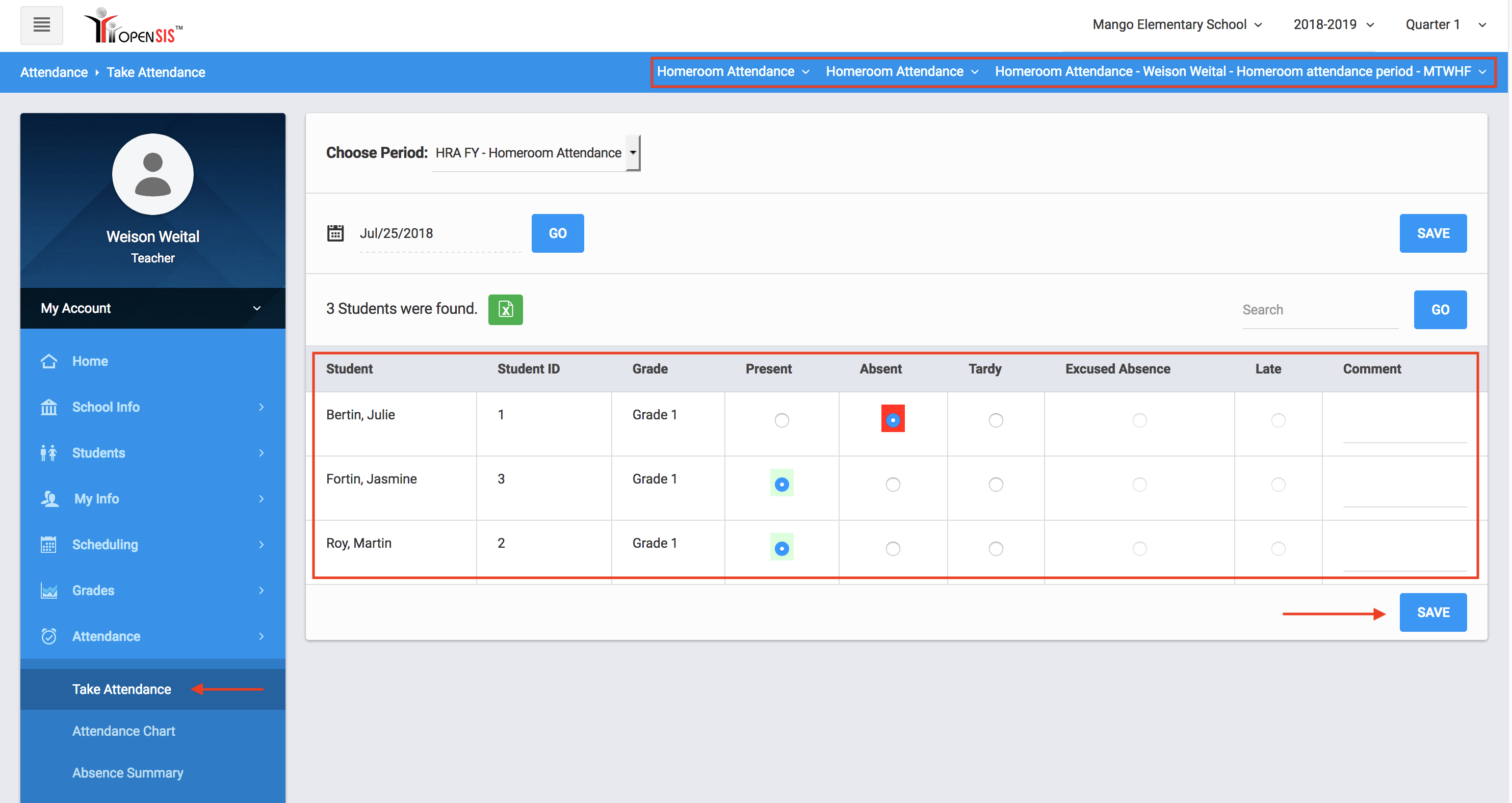Expand the Mango Elementary School selector
The width and height of the screenshot is (1512, 803).
coord(1176,24)
